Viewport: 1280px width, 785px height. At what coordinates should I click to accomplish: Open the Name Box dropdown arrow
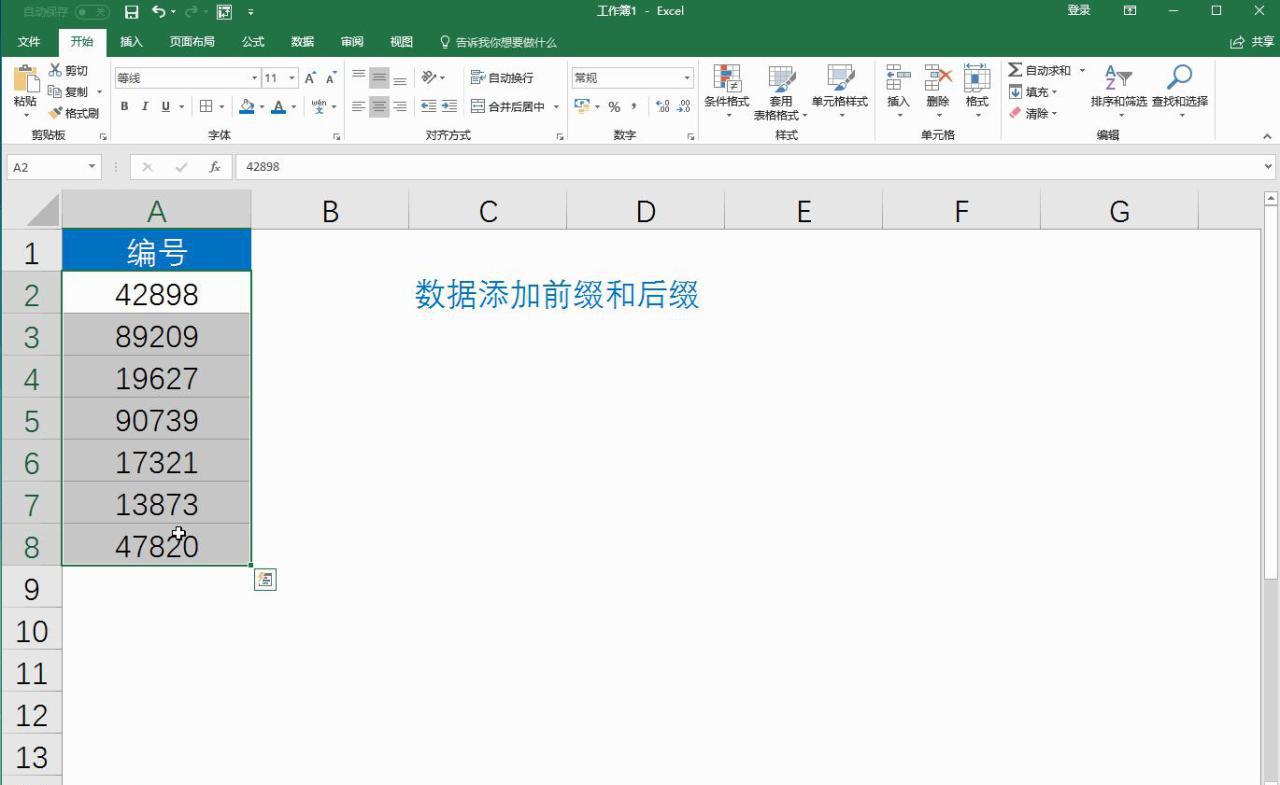pos(92,167)
